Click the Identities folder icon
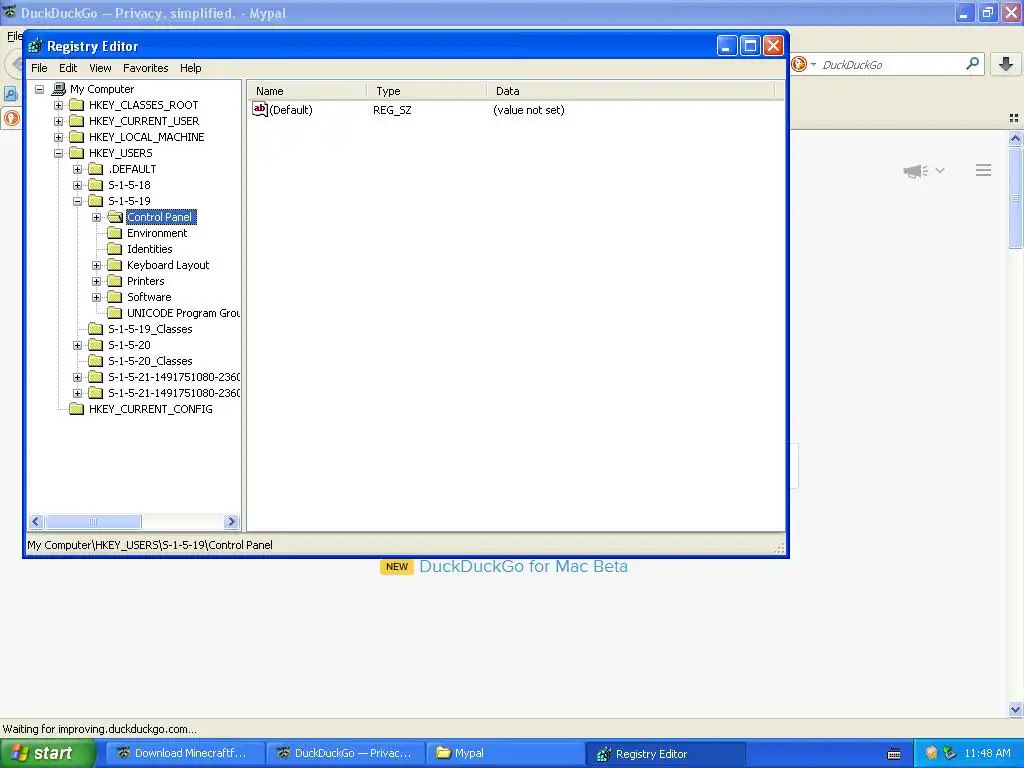The height and width of the screenshot is (768, 1024). 115,249
